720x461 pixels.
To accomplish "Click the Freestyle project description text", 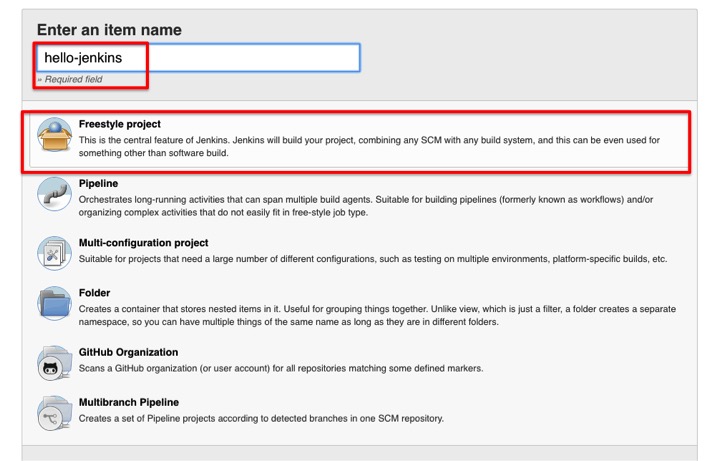I will [x=369, y=146].
